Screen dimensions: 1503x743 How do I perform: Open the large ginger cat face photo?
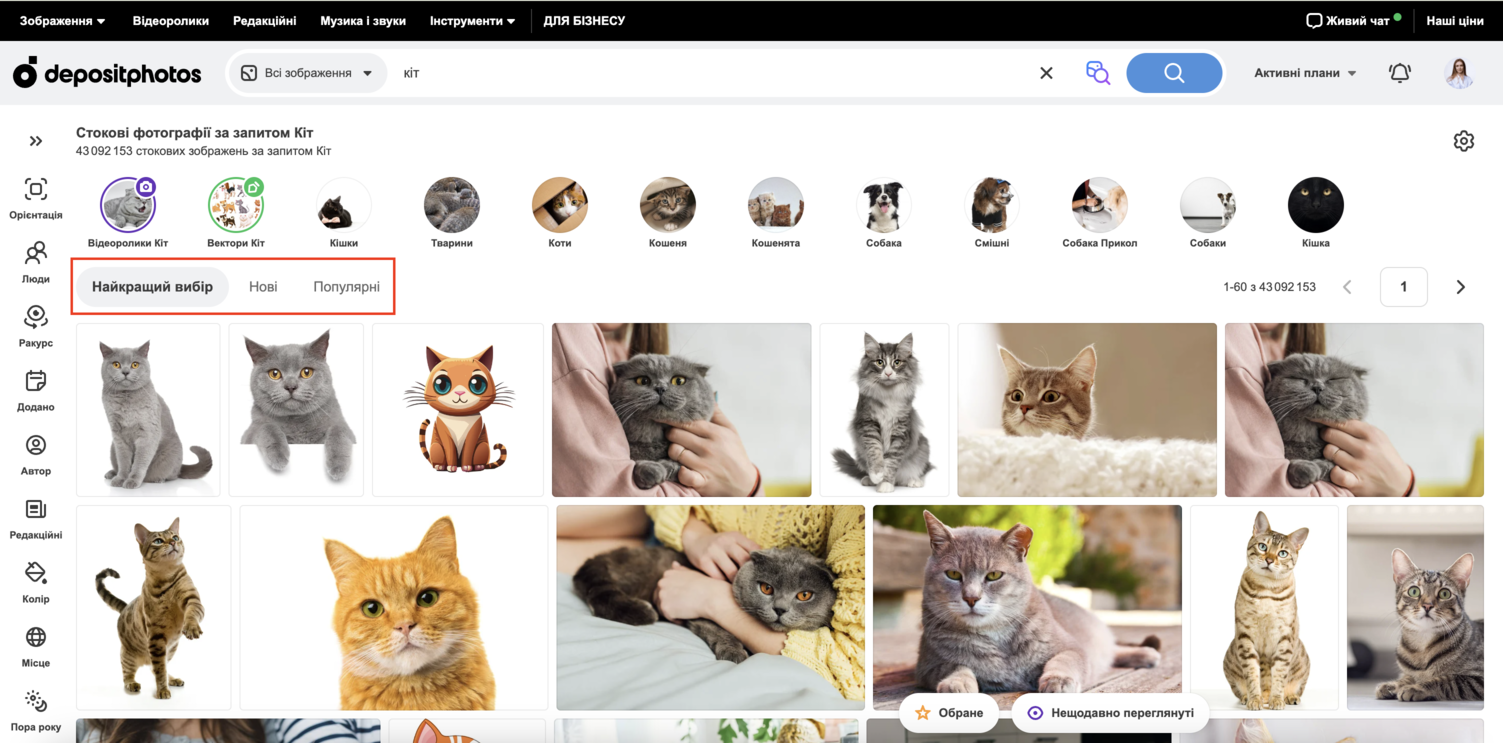(x=394, y=608)
